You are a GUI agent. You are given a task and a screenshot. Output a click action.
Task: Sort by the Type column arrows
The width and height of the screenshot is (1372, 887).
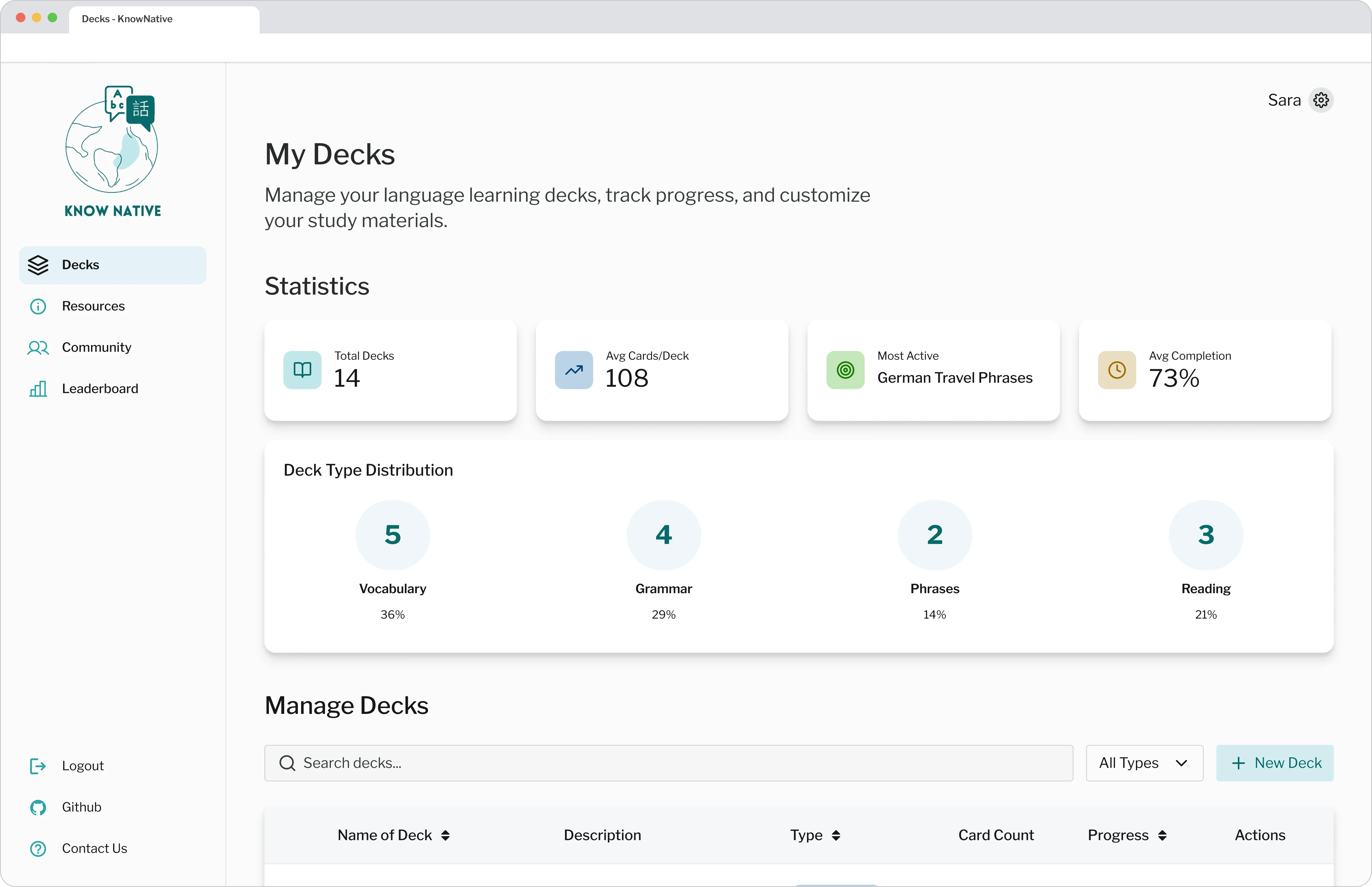click(836, 835)
